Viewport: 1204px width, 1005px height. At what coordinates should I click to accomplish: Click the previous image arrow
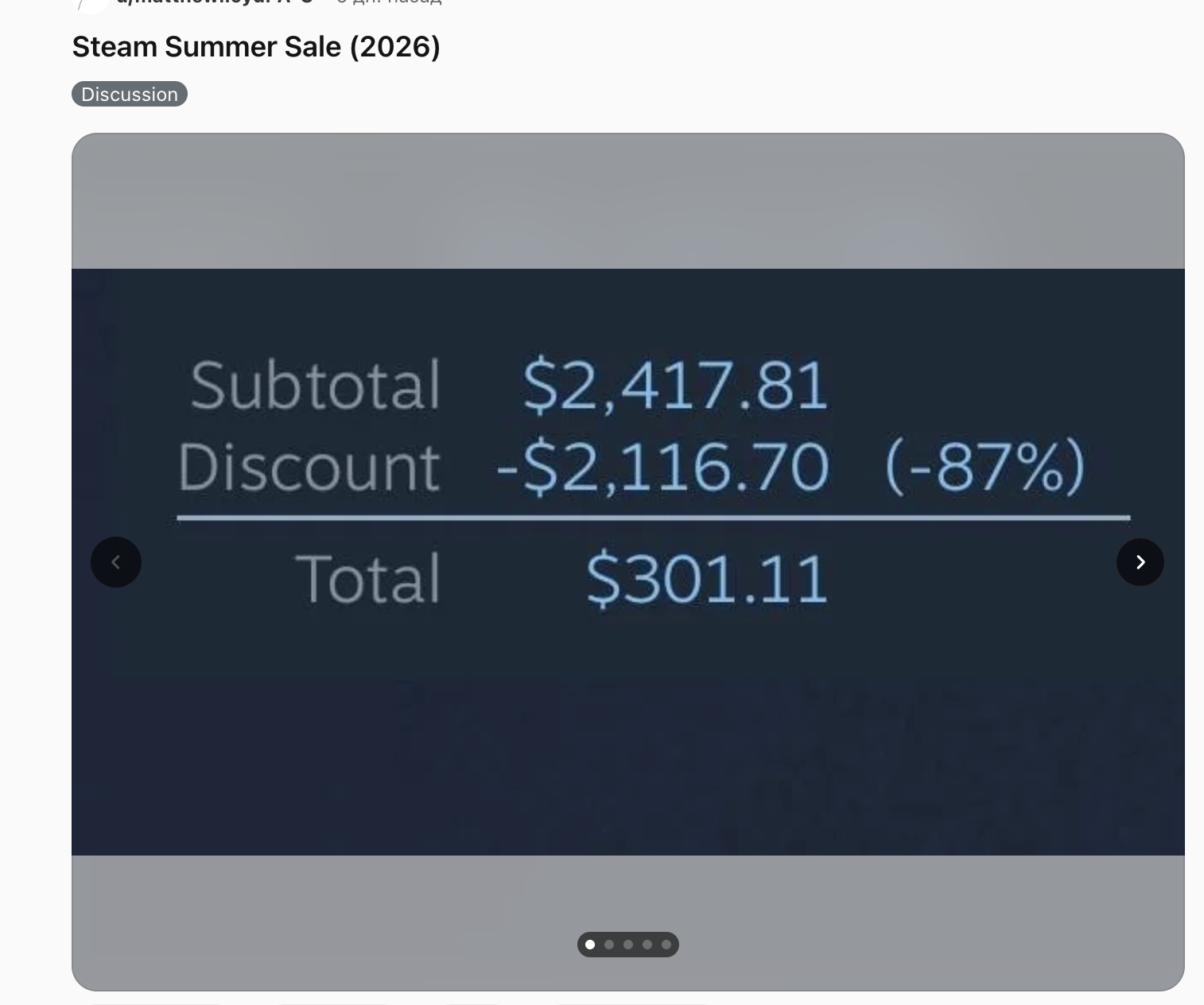116,562
